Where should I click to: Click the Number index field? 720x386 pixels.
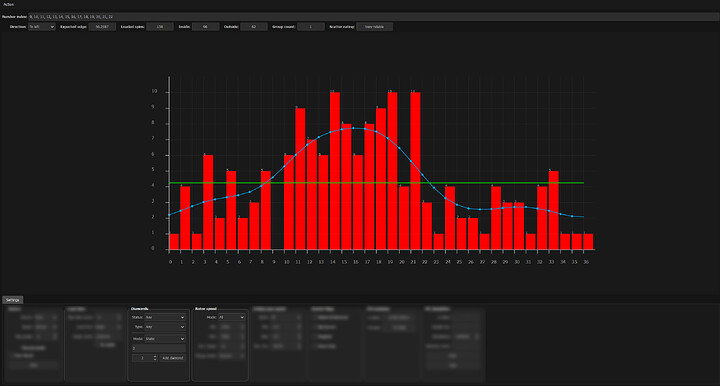pyautogui.click(x=373, y=17)
